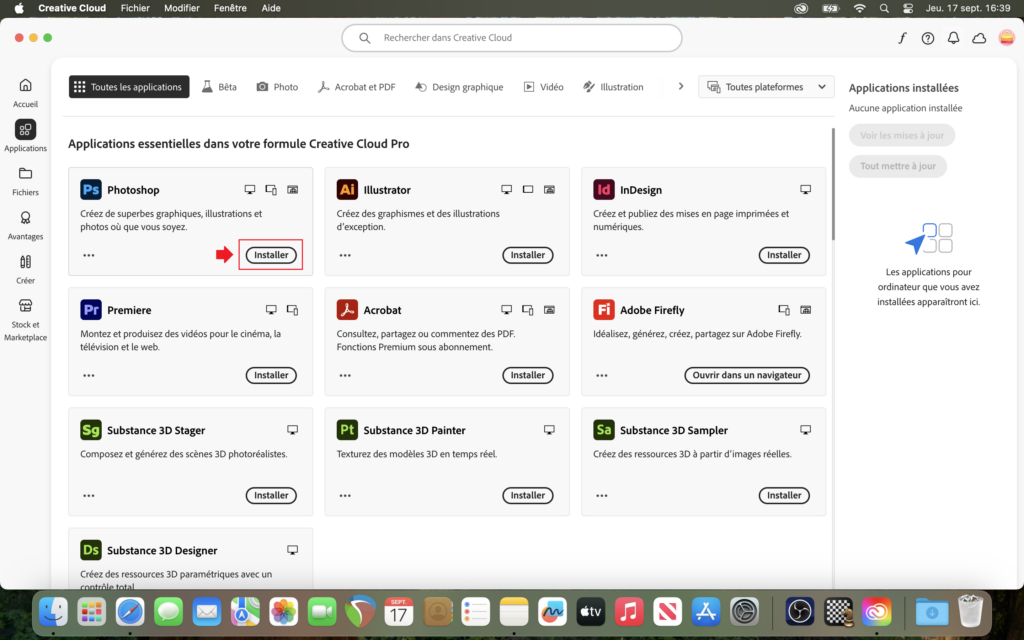Click the Premiere app icon
This screenshot has width=1024, height=640.
point(91,310)
